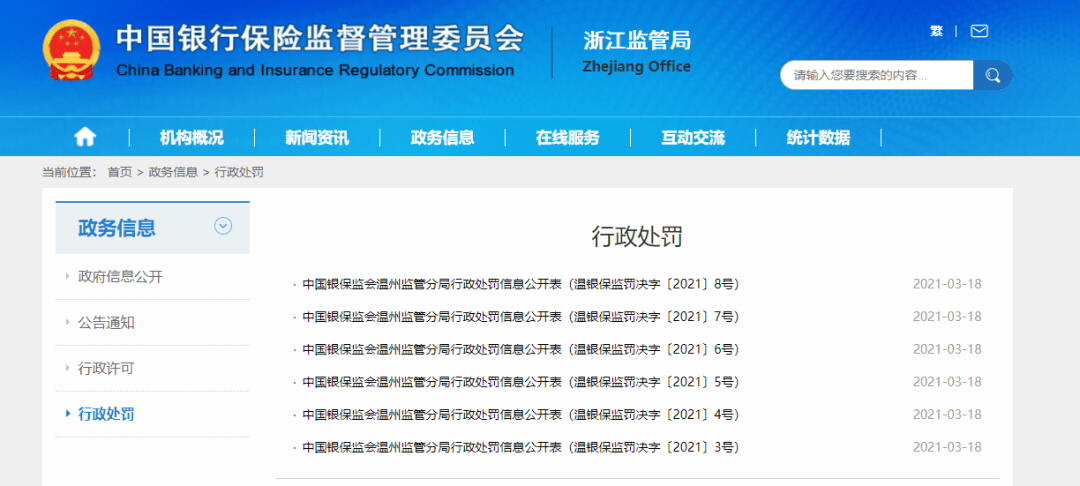Click the 行政处罚 page heading

pos(637,237)
